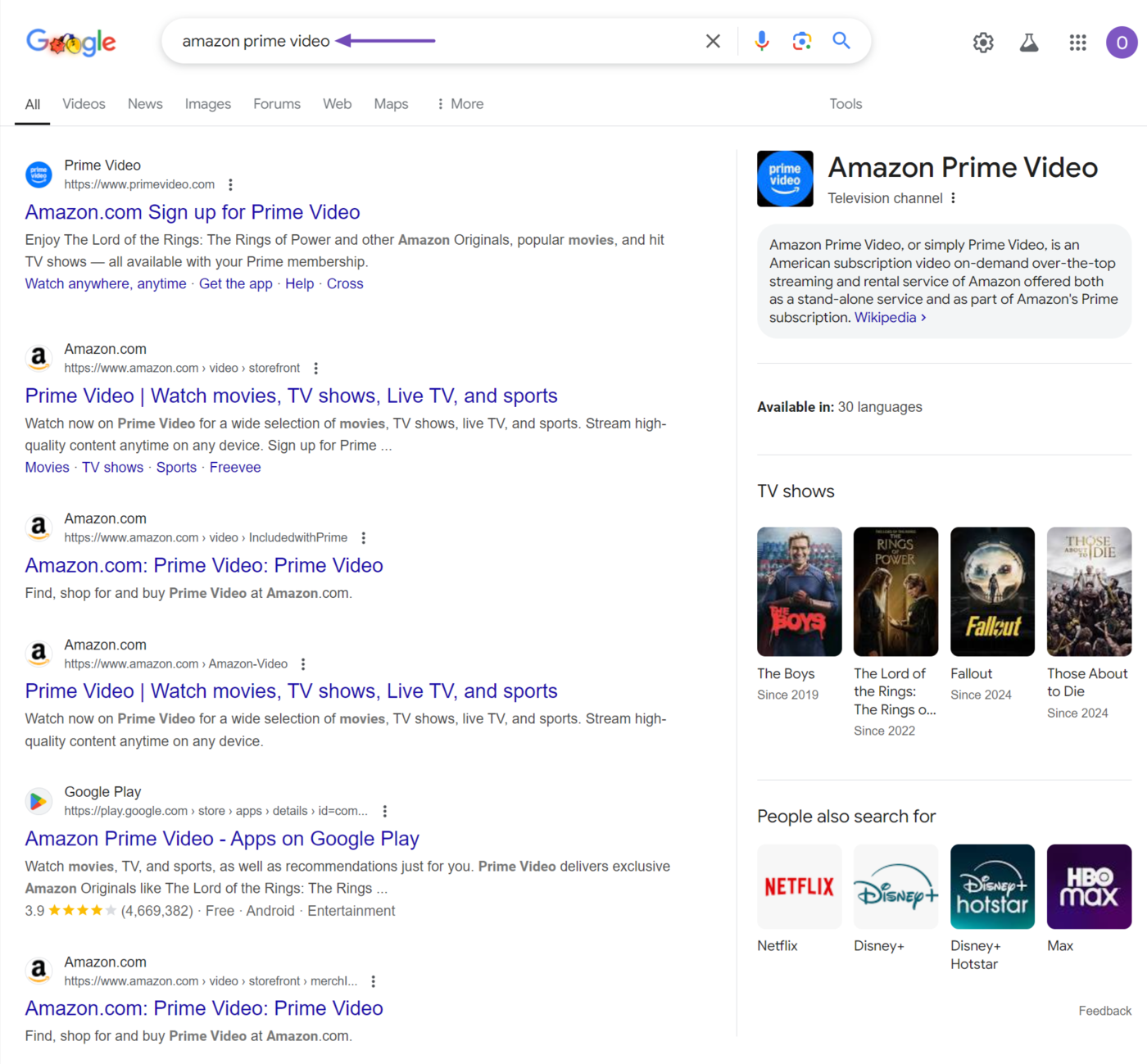Click the Disney+ logo tile
This screenshot has height=1064, width=1147.
895,886
